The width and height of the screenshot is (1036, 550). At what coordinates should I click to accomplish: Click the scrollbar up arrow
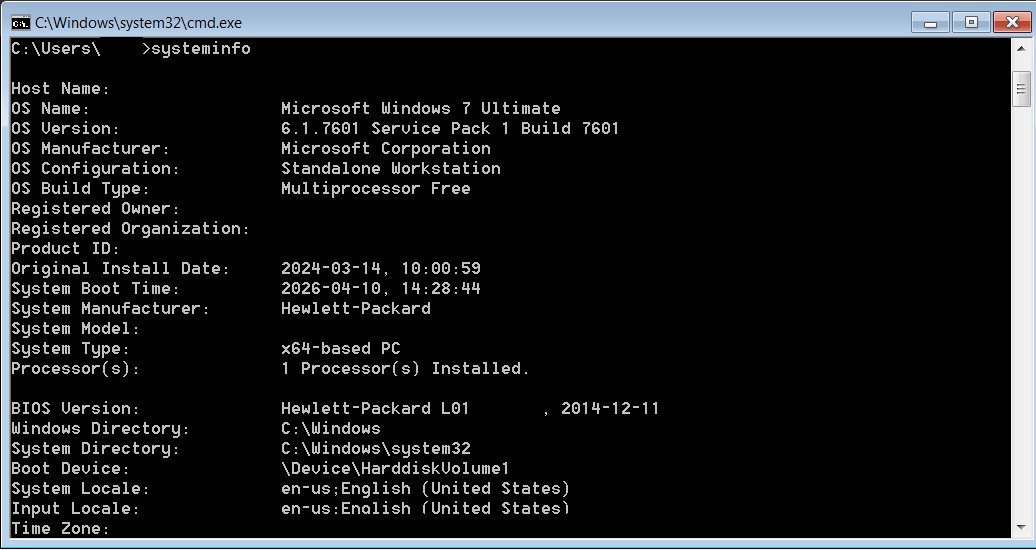click(x=1021, y=49)
